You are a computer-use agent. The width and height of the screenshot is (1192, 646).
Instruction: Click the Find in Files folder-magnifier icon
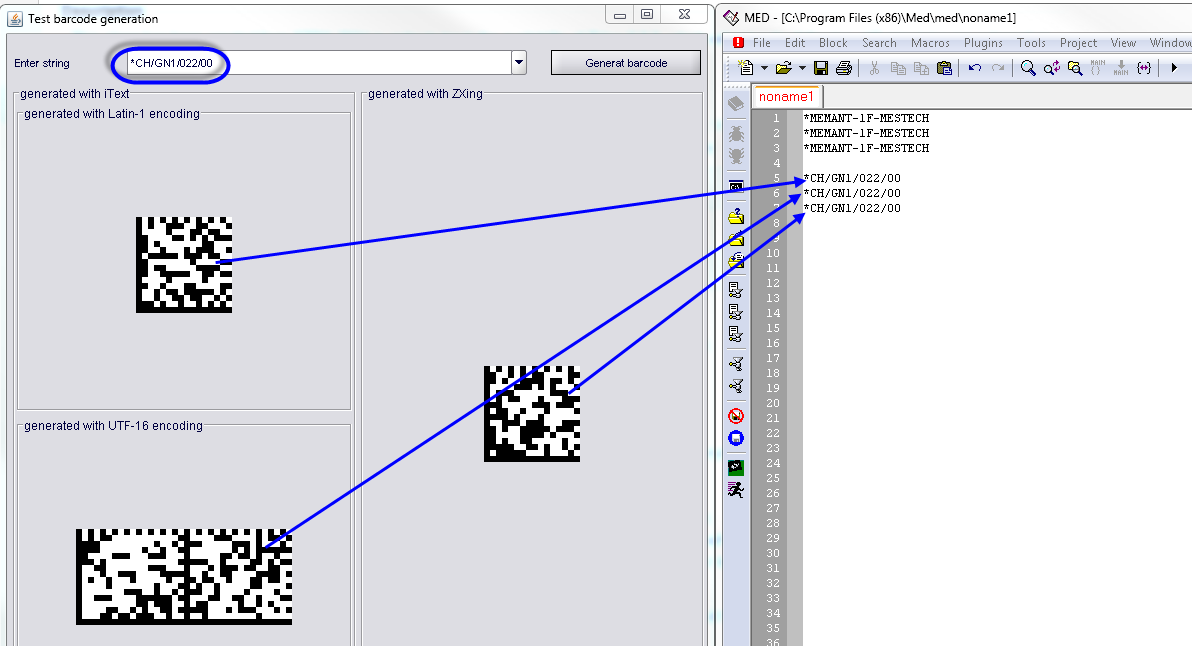point(1075,68)
